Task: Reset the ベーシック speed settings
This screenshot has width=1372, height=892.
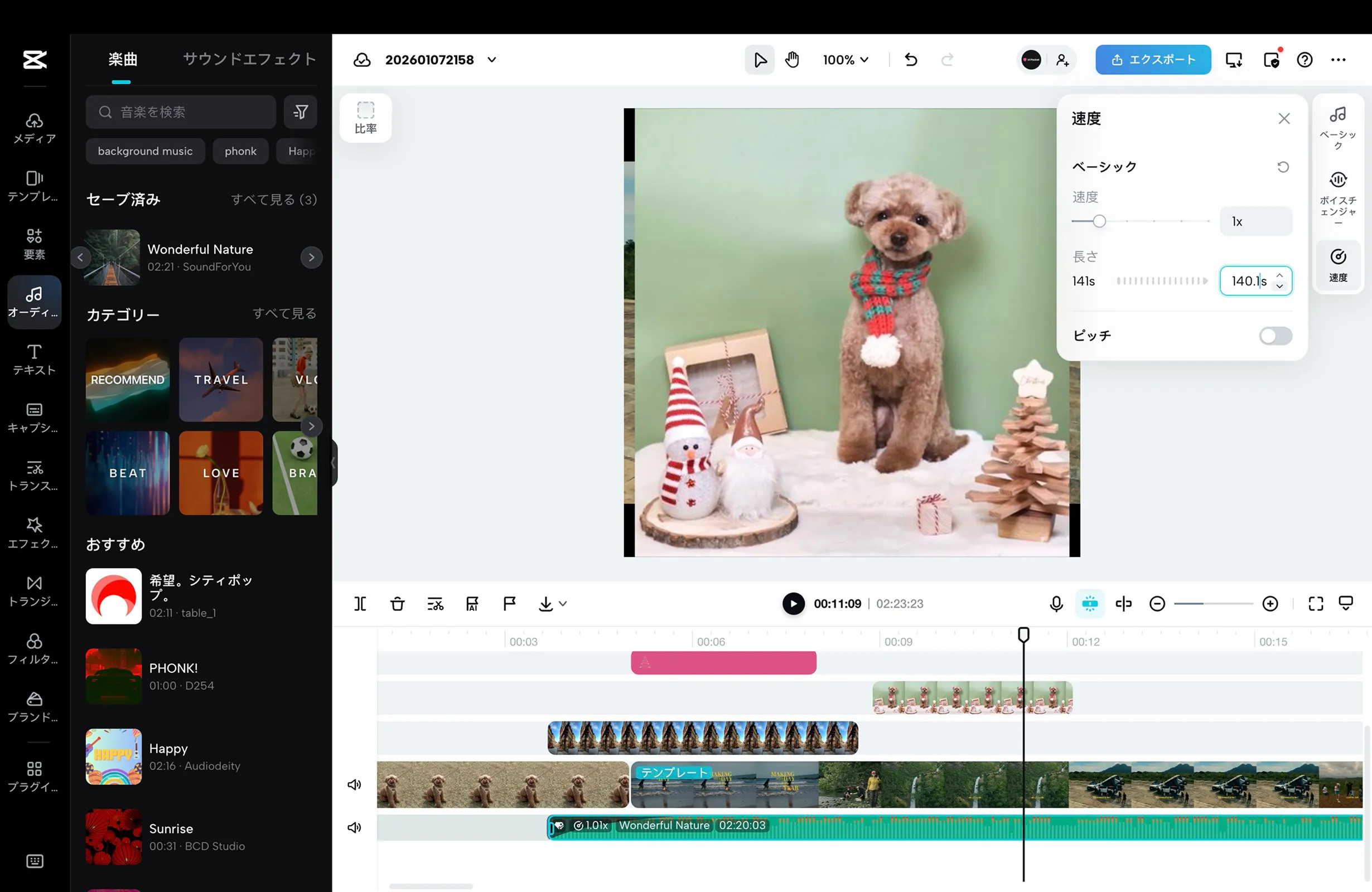Action: (1283, 167)
